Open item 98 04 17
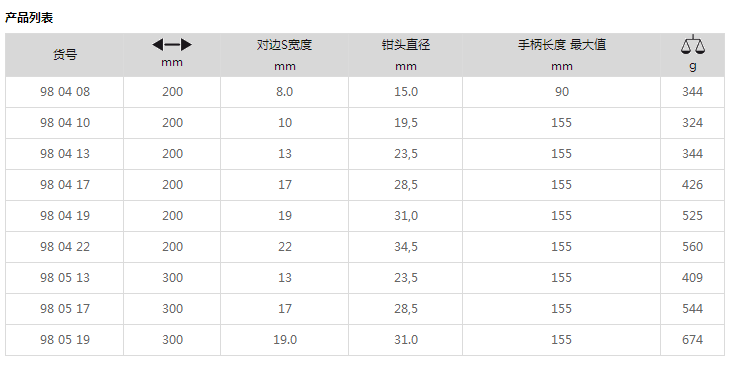Image resolution: width=741 pixels, height=367 pixels. pos(65,185)
